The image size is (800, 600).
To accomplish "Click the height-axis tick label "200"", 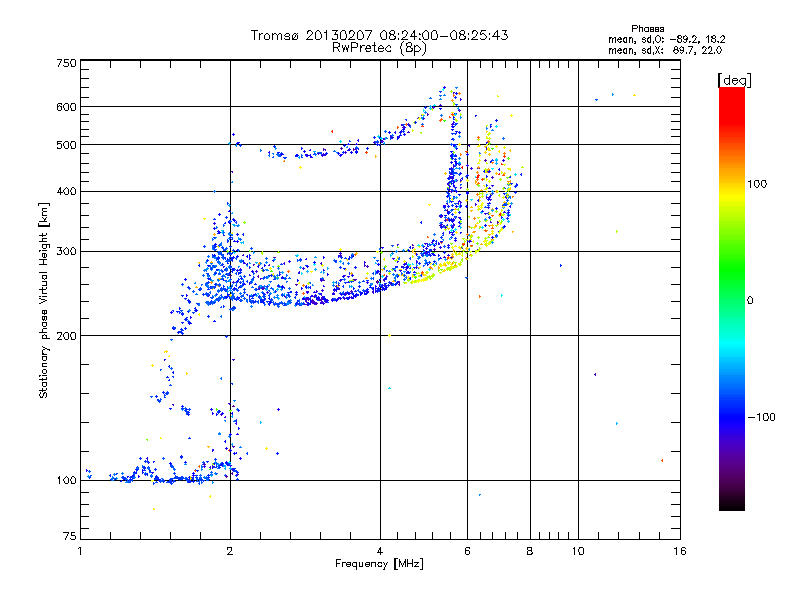I will click(x=67, y=336).
